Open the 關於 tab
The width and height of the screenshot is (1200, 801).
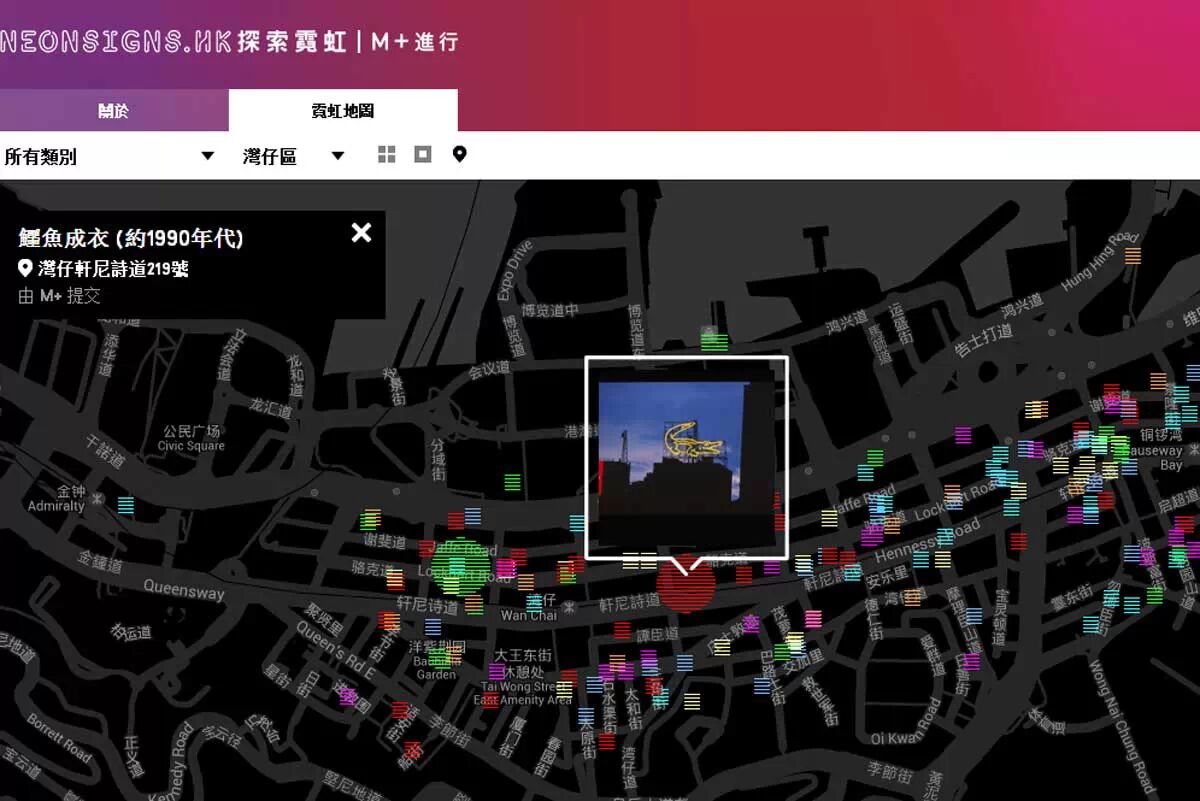pyautogui.click(x=114, y=111)
